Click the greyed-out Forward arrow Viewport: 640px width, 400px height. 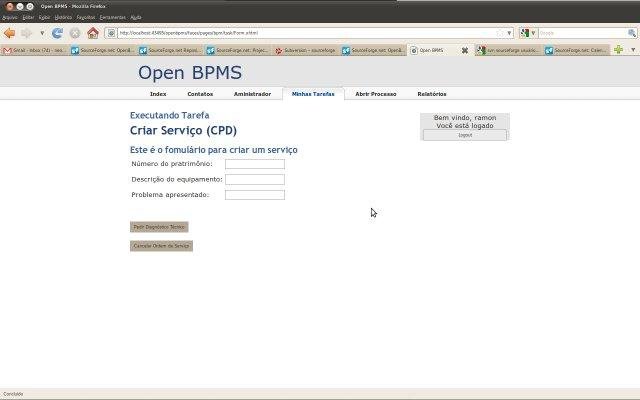tap(27, 33)
